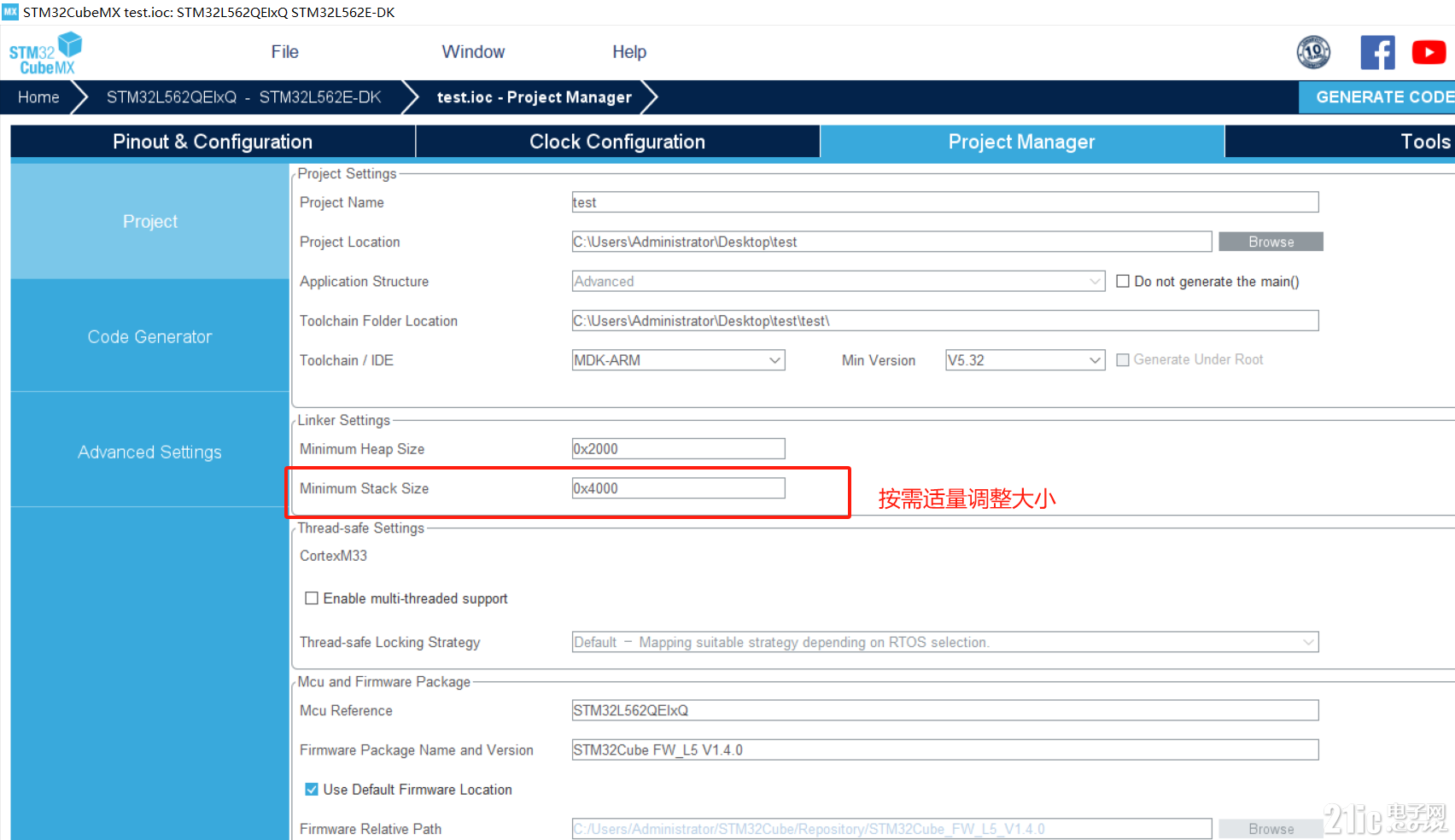The height and width of the screenshot is (840, 1455).
Task: Click the Firmware Relative Path field
Action: (891, 829)
